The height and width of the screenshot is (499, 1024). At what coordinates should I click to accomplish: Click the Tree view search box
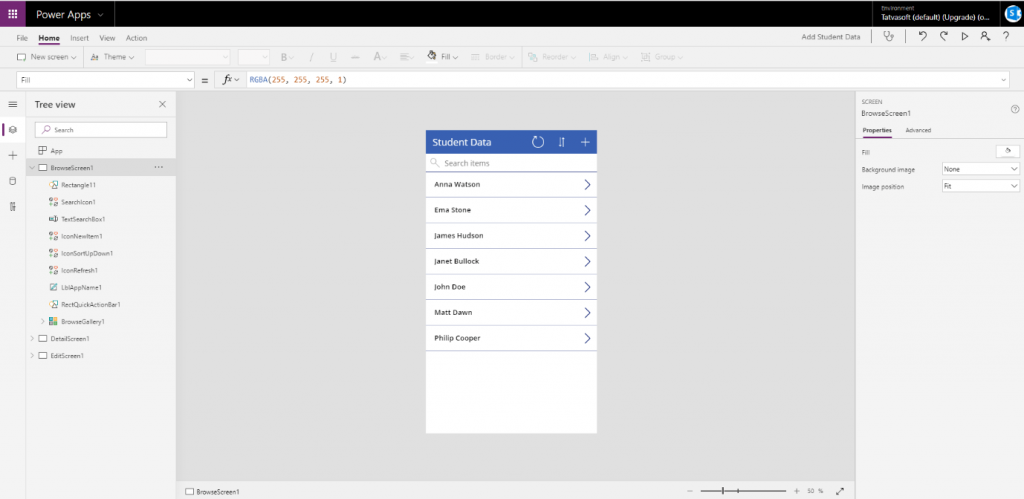coord(101,130)
